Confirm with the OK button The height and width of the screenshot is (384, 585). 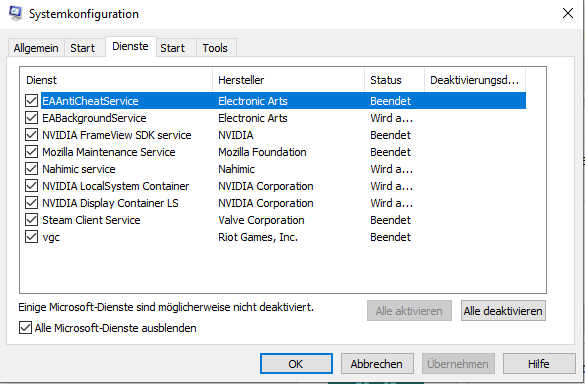point(296,364)
